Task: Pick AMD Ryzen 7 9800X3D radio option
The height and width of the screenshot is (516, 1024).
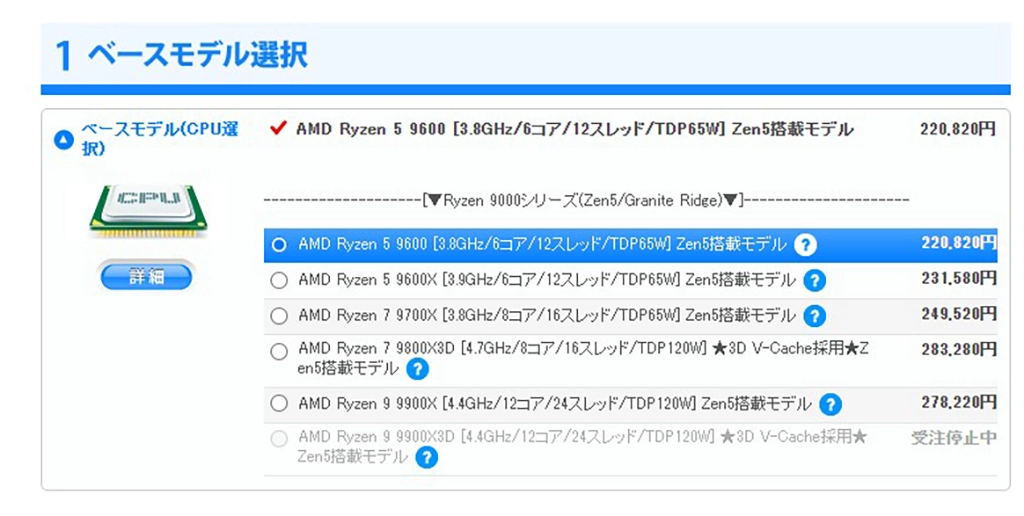Action: pyautogui.click(x=279, y=351)
